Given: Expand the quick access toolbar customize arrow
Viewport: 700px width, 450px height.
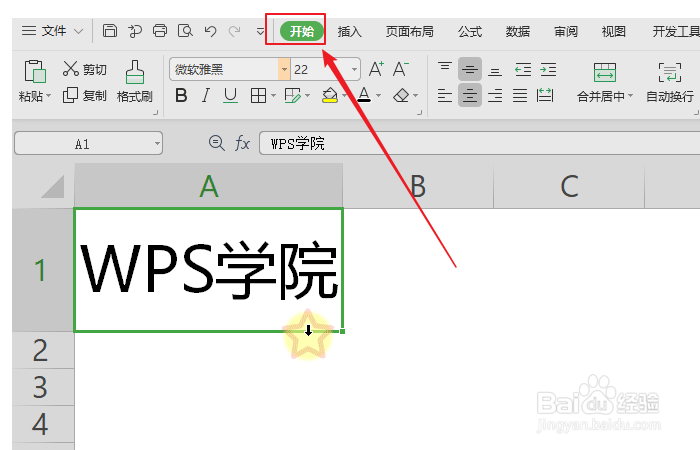Looking at the screenshot, I should 260,31.
